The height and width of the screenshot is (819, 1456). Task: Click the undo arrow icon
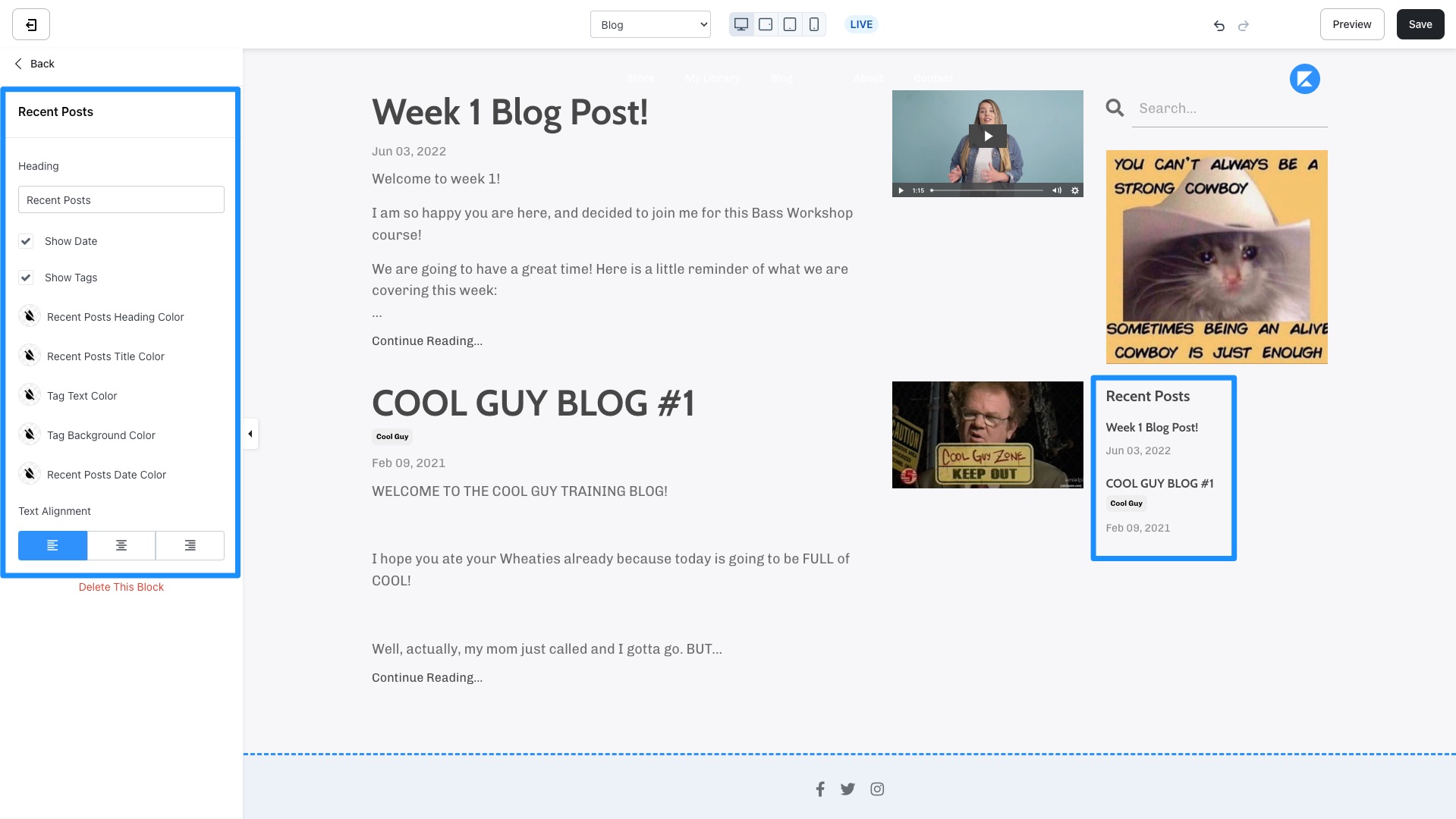1219,25
